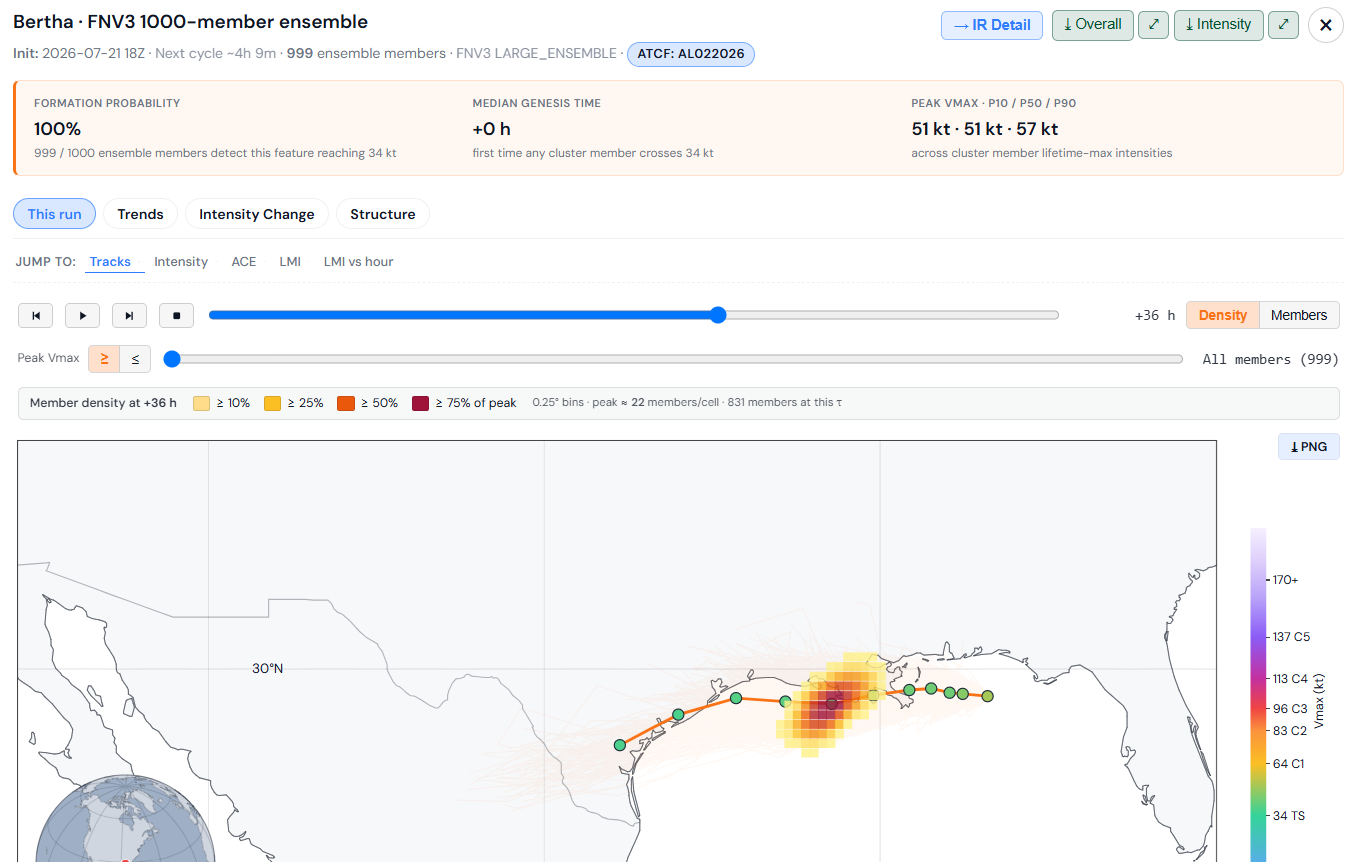Set Peak Vmax filter to ≥

point(104,359)
